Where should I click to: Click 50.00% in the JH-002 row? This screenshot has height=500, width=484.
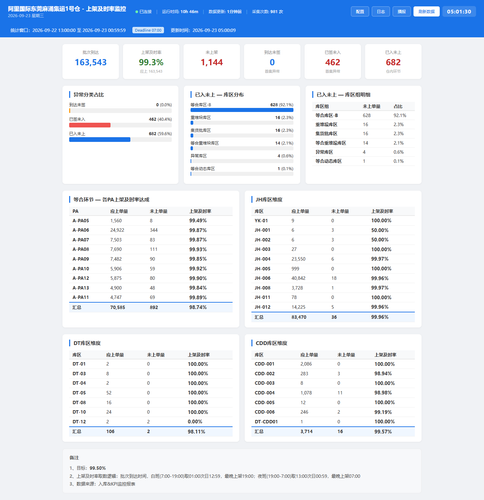point(380,240)
